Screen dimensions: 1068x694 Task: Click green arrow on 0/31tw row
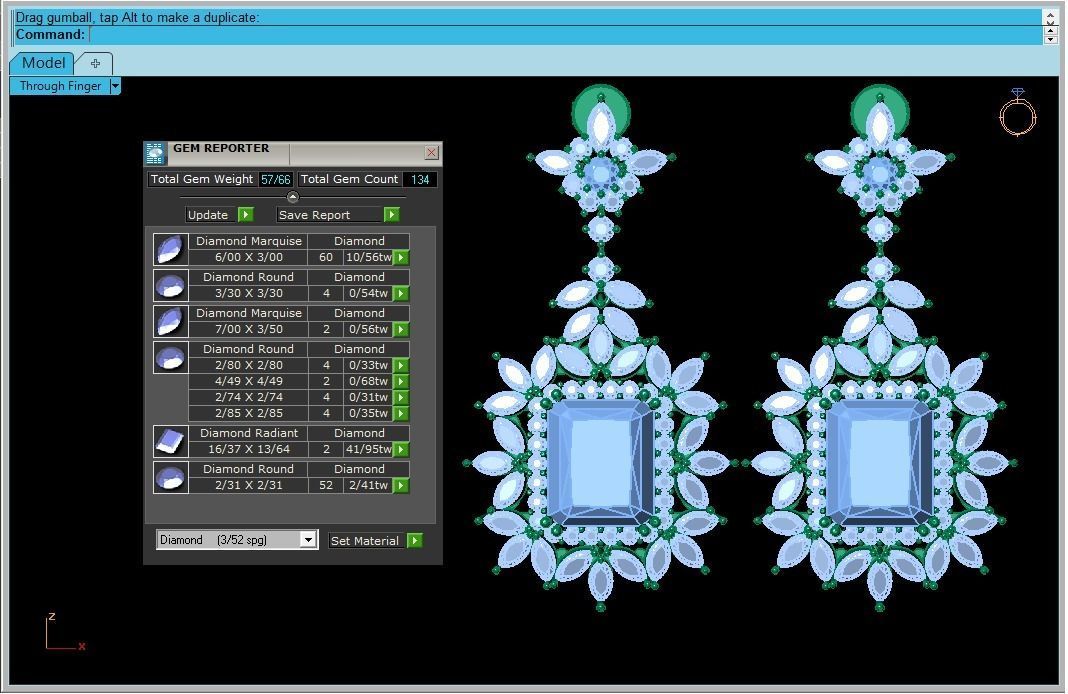point(401,398)
